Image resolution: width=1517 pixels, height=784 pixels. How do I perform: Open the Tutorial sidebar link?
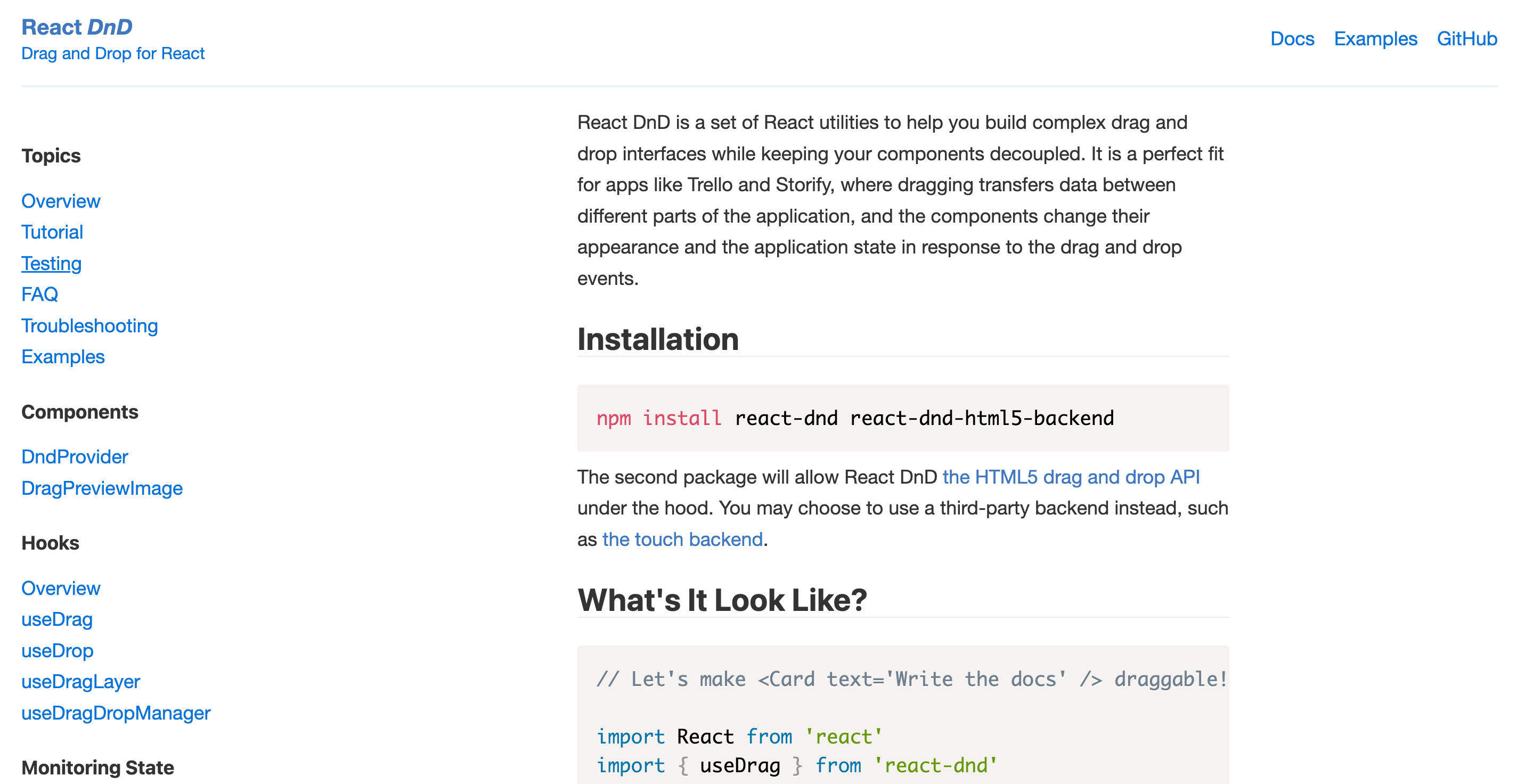[x=52, y=232]
